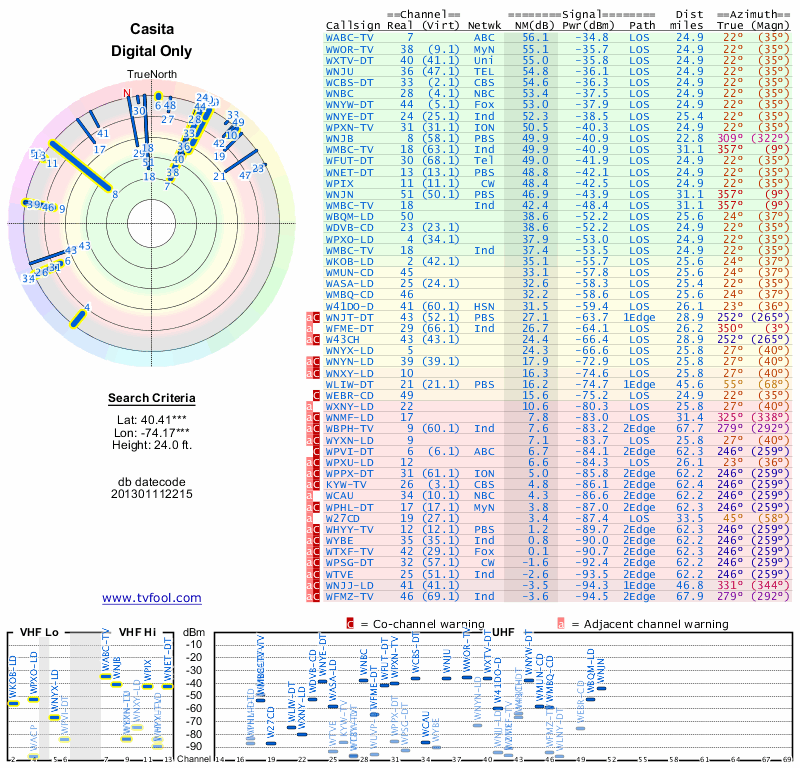The height and width of the screenshot is (768, 800).
Task: Click the Casita title text
Action: click(152, 29)
